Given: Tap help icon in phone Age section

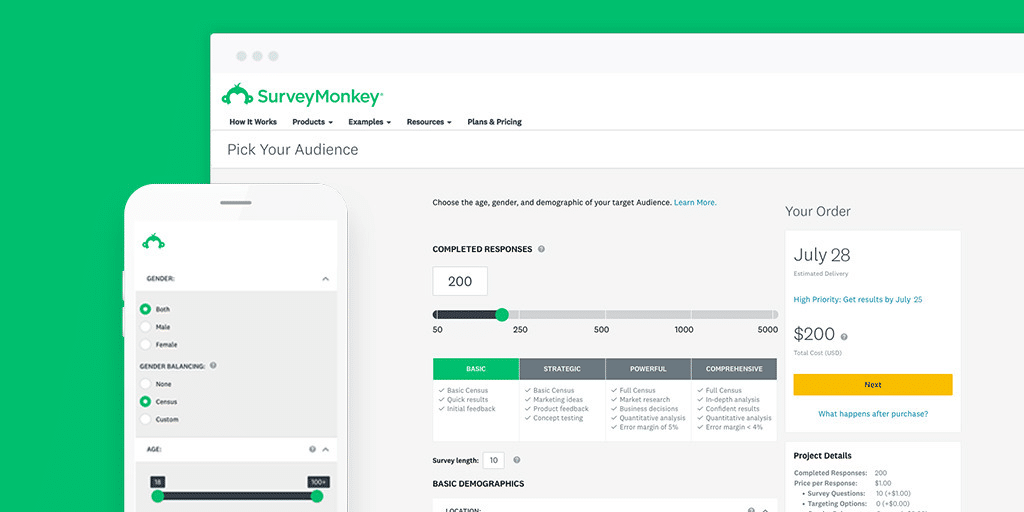Looking at the screenshot, I should click(312, 449).
